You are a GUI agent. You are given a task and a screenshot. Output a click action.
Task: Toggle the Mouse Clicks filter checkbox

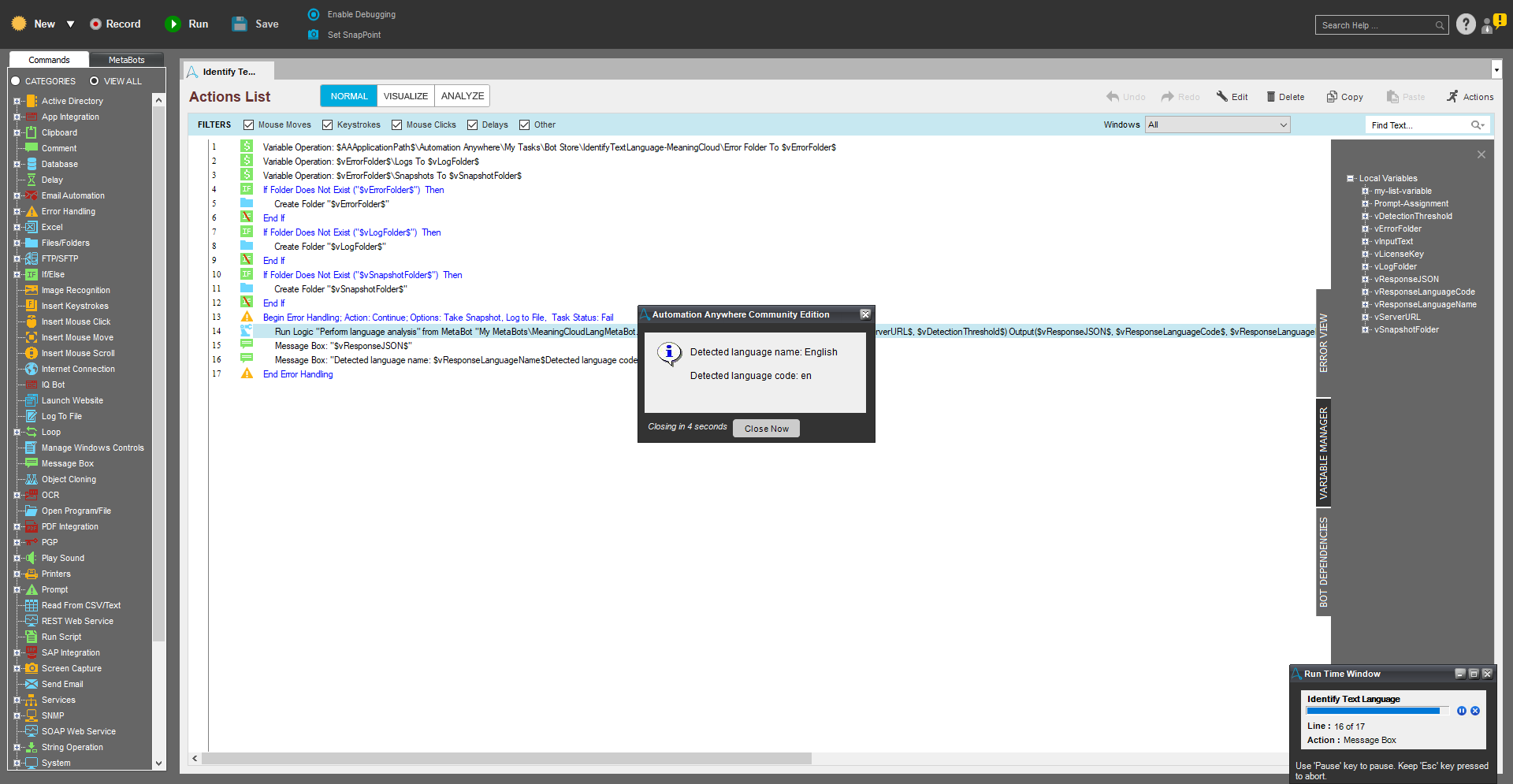(397, 124)
